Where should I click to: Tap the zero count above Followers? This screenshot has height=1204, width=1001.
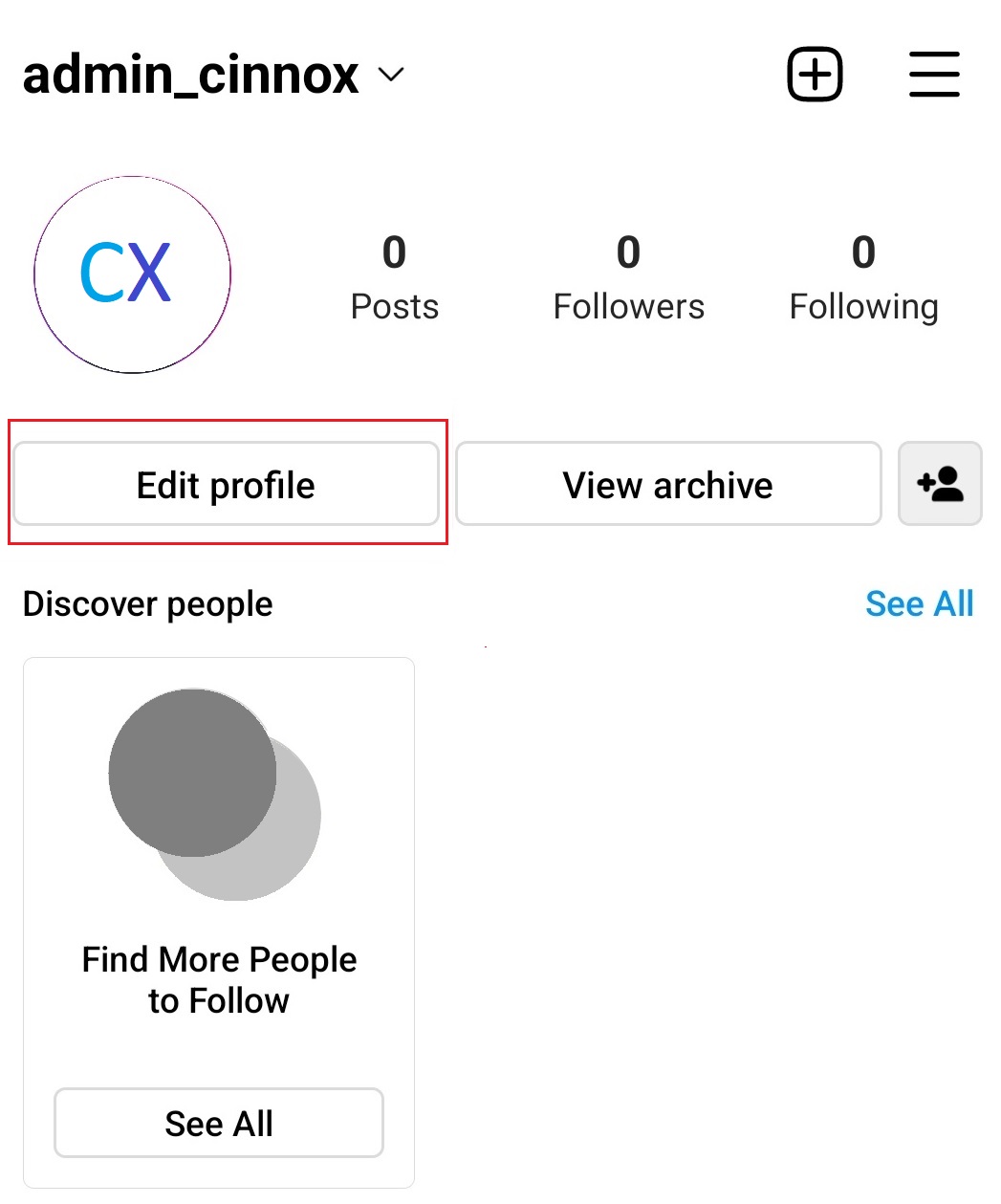coord(628,252)
